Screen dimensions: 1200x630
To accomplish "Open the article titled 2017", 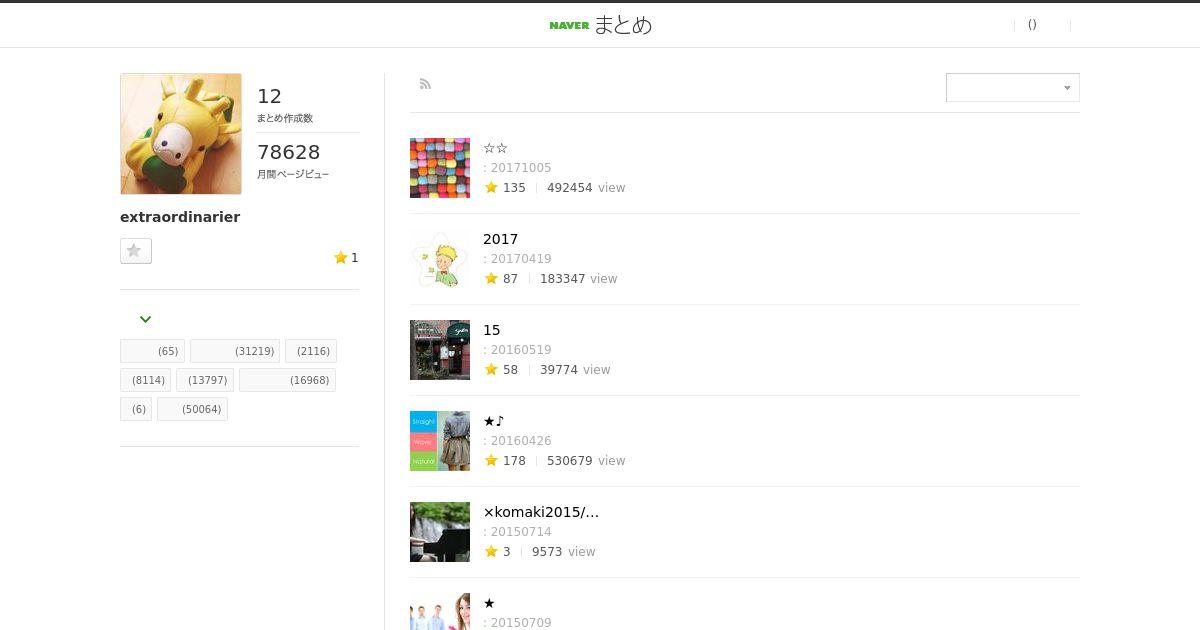I will (500, 239).
